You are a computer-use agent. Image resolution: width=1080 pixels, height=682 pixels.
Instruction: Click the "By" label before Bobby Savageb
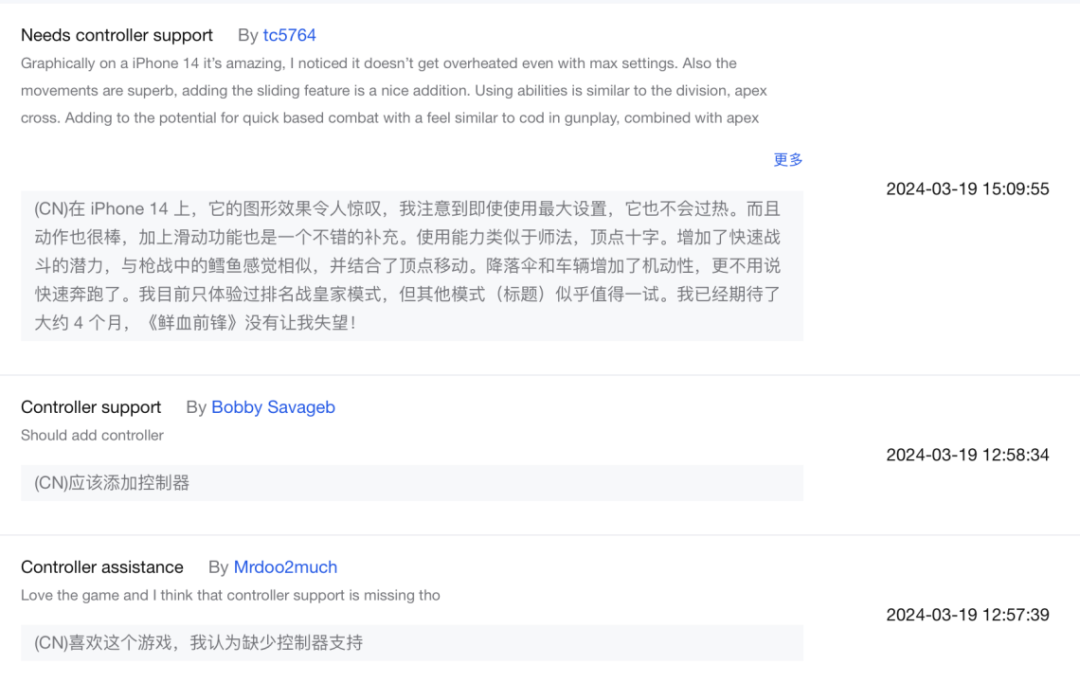coord(196,407)
